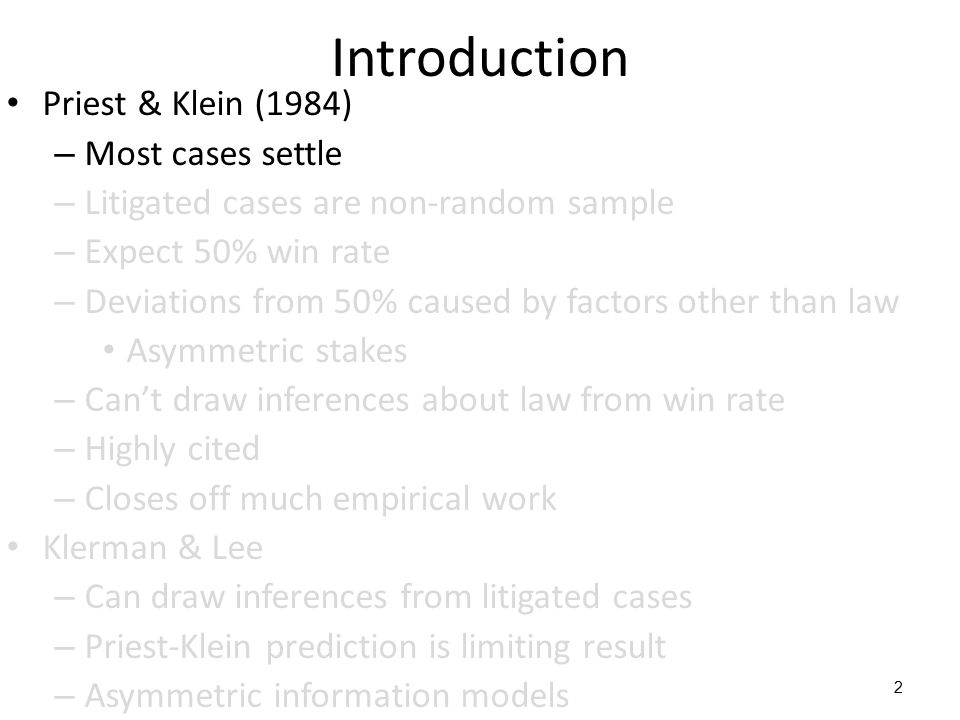
Task: Click Litigated cases are non-random sample text
Action: point(379,203)
